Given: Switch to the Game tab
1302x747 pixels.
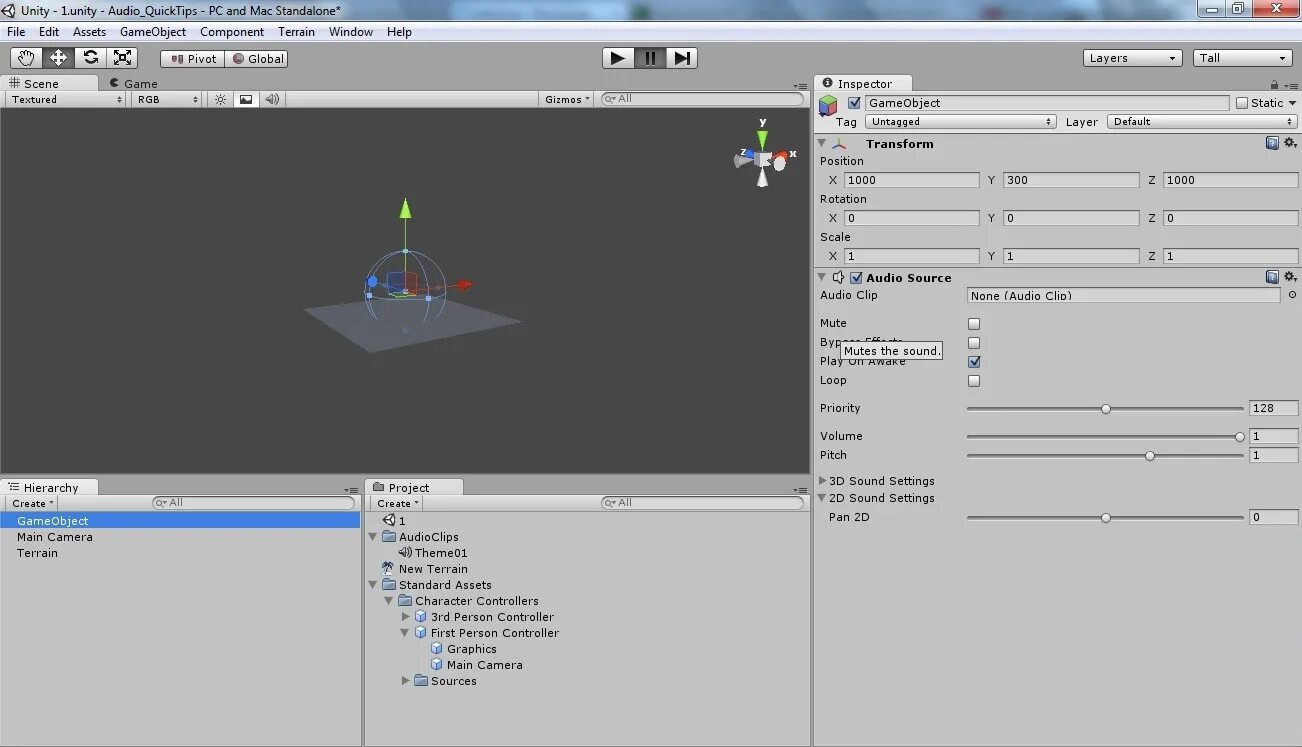Looking at the screenshot, I should coord(133,84).
